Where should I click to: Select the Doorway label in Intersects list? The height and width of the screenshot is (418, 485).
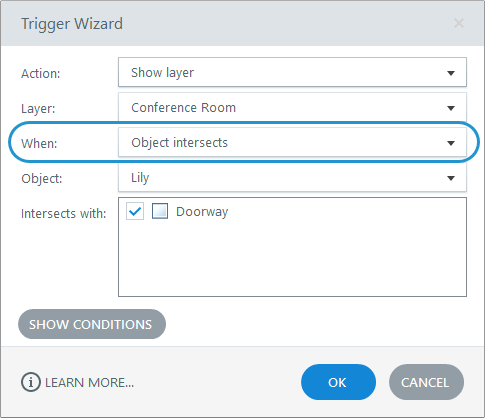202,212
